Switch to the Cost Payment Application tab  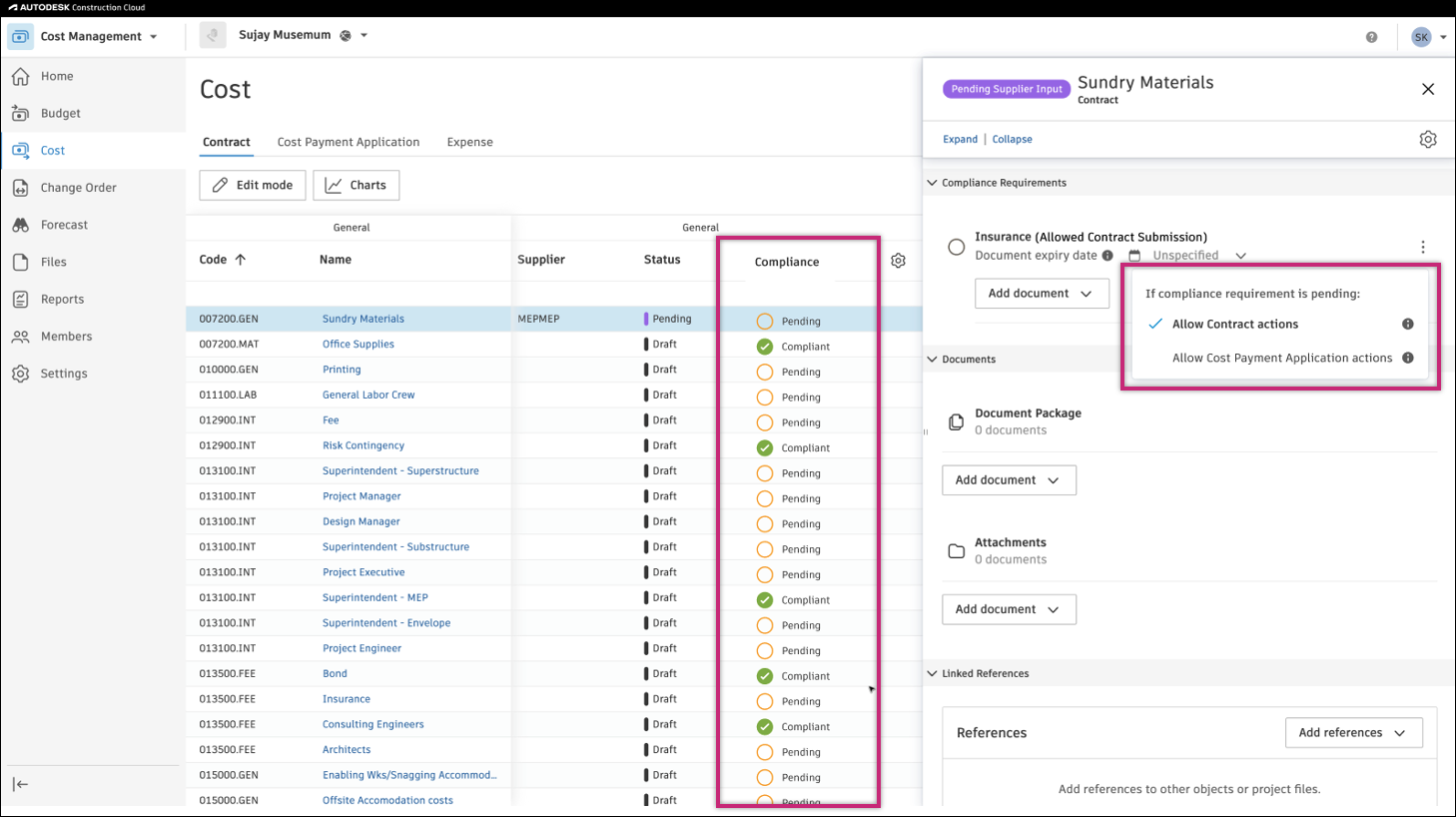[348, 142]
